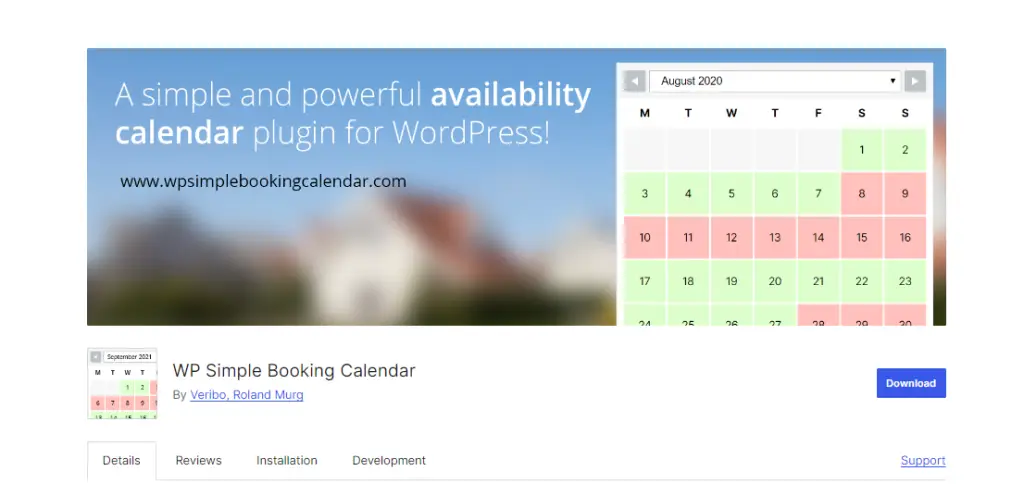Click the booked red day 9 cell
1024x496 pixels.
[x=904, y=194]
